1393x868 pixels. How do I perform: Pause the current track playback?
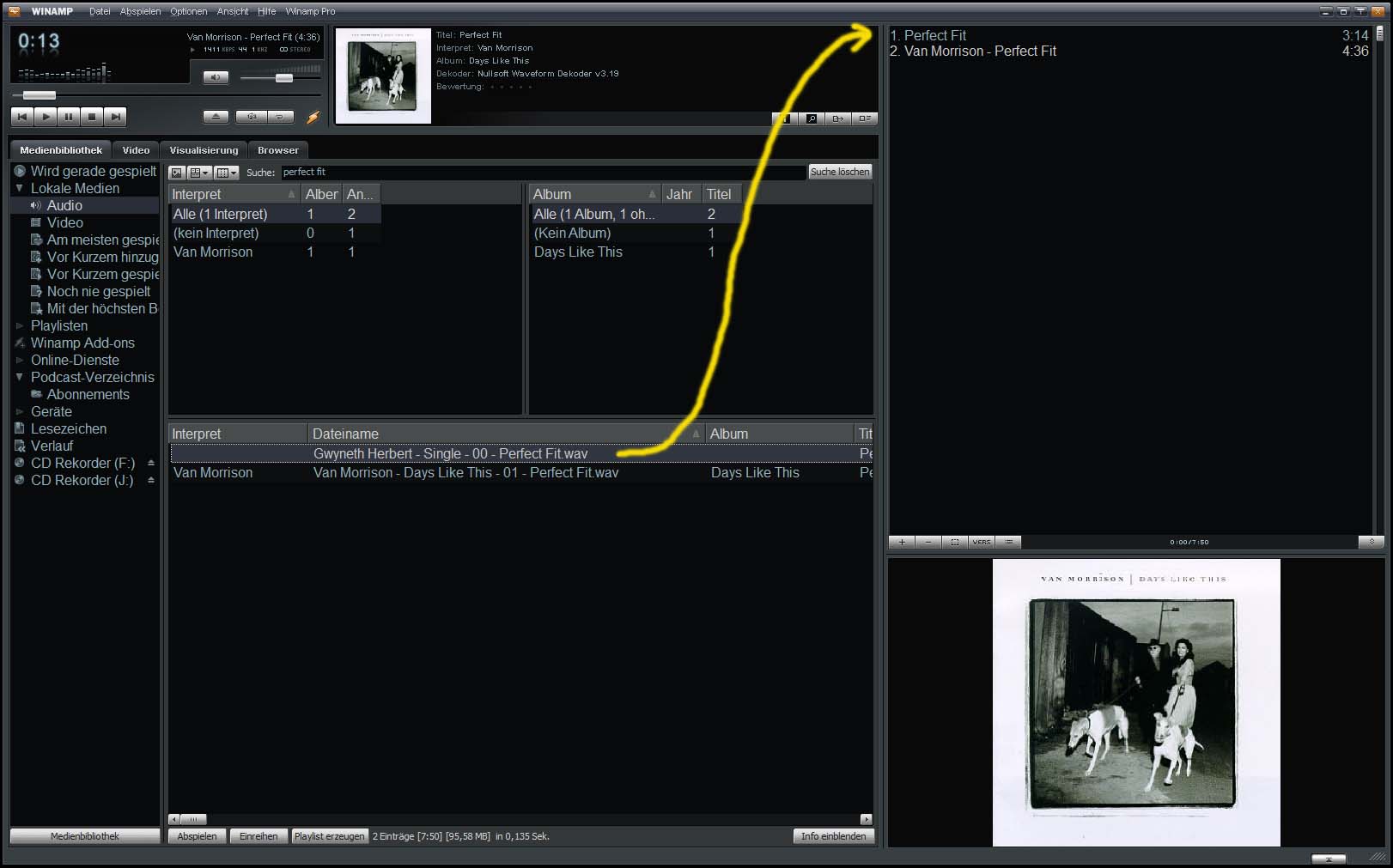pyautogui.click(x=69, y=117)
